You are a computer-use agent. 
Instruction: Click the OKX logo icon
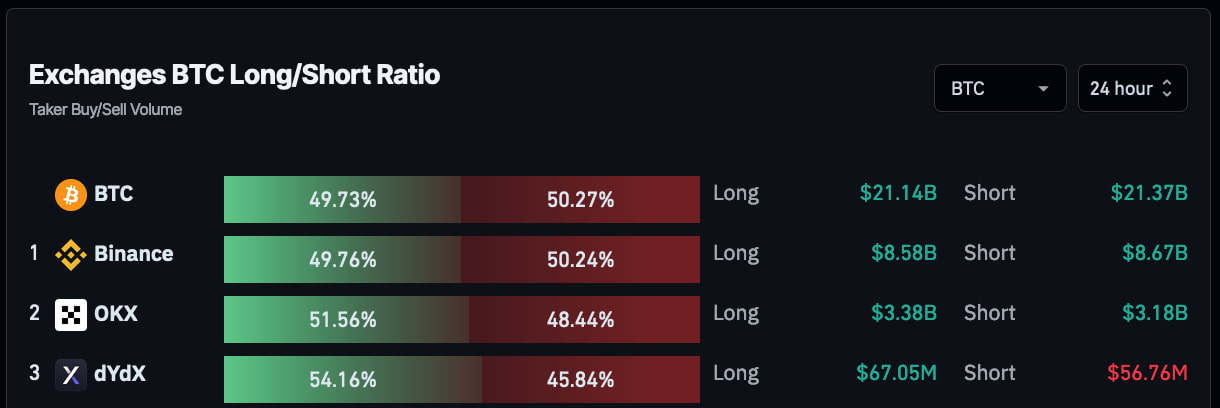pyautogui.click(x=71, y=314)
